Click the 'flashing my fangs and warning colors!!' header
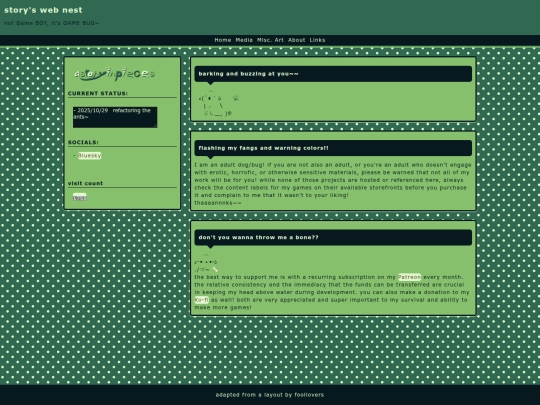 coord(333,148)
